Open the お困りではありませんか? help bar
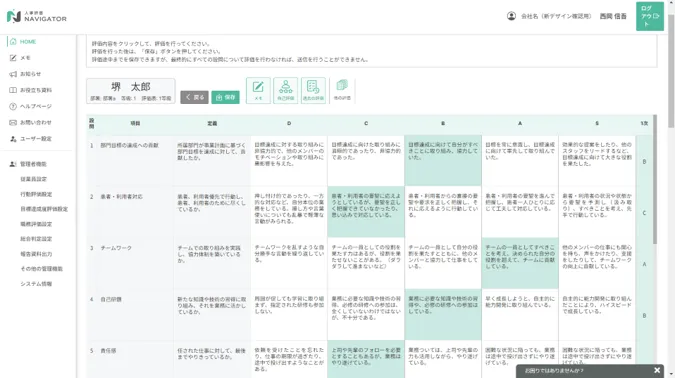The height and width of the screenshot is (378, 675). 590,371
